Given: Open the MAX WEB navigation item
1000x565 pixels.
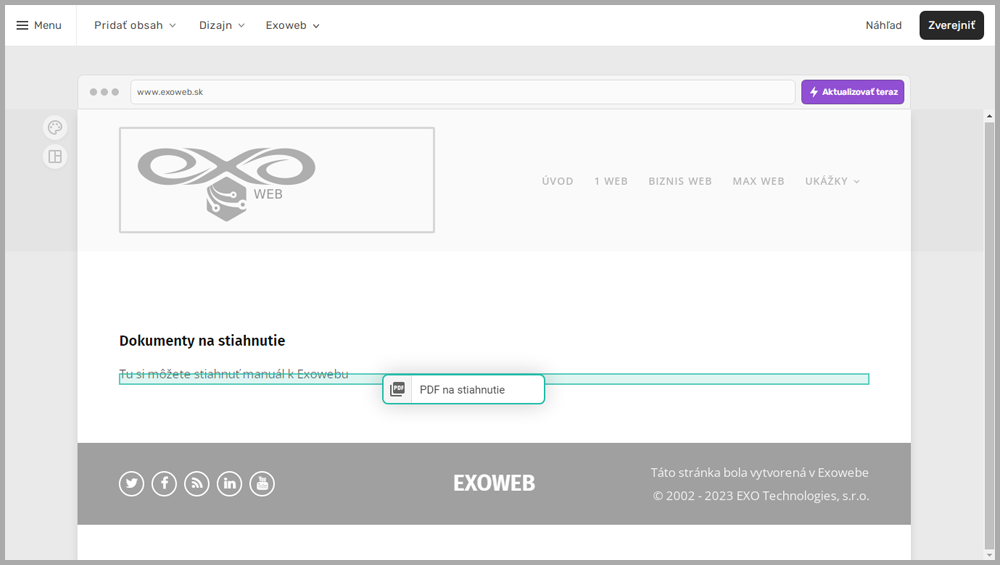Looking at the screenshot, I should pos(758,181).
